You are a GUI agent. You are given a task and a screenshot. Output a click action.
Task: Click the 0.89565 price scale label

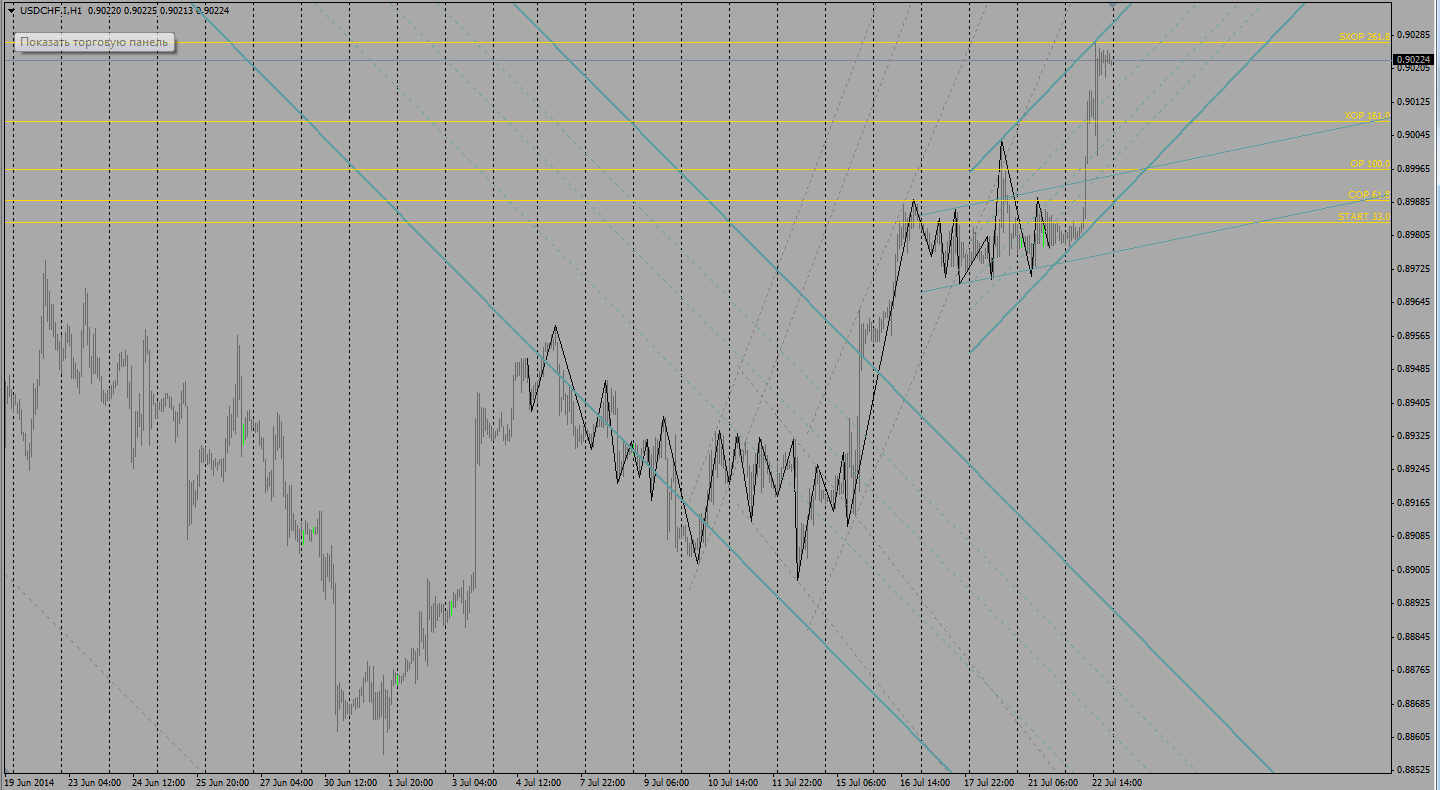point(1414,335)
